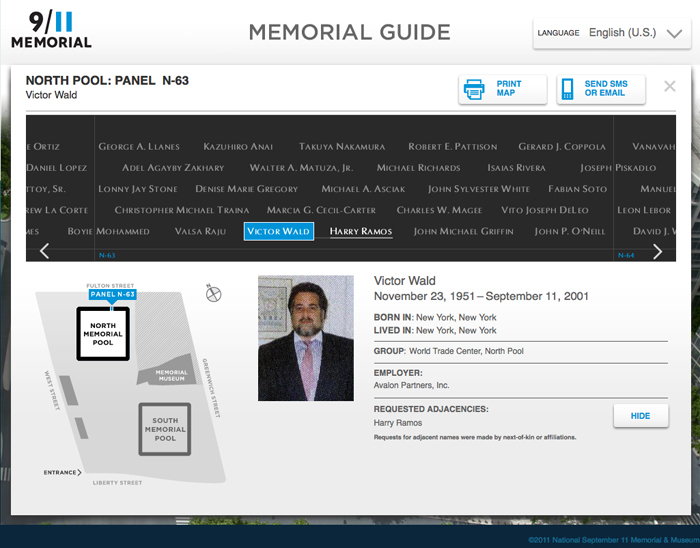This screenshot has height=548, width=700.
Task: Select the name John Michael Griffin
Action: pyautogui.click(x=463, y=231)
